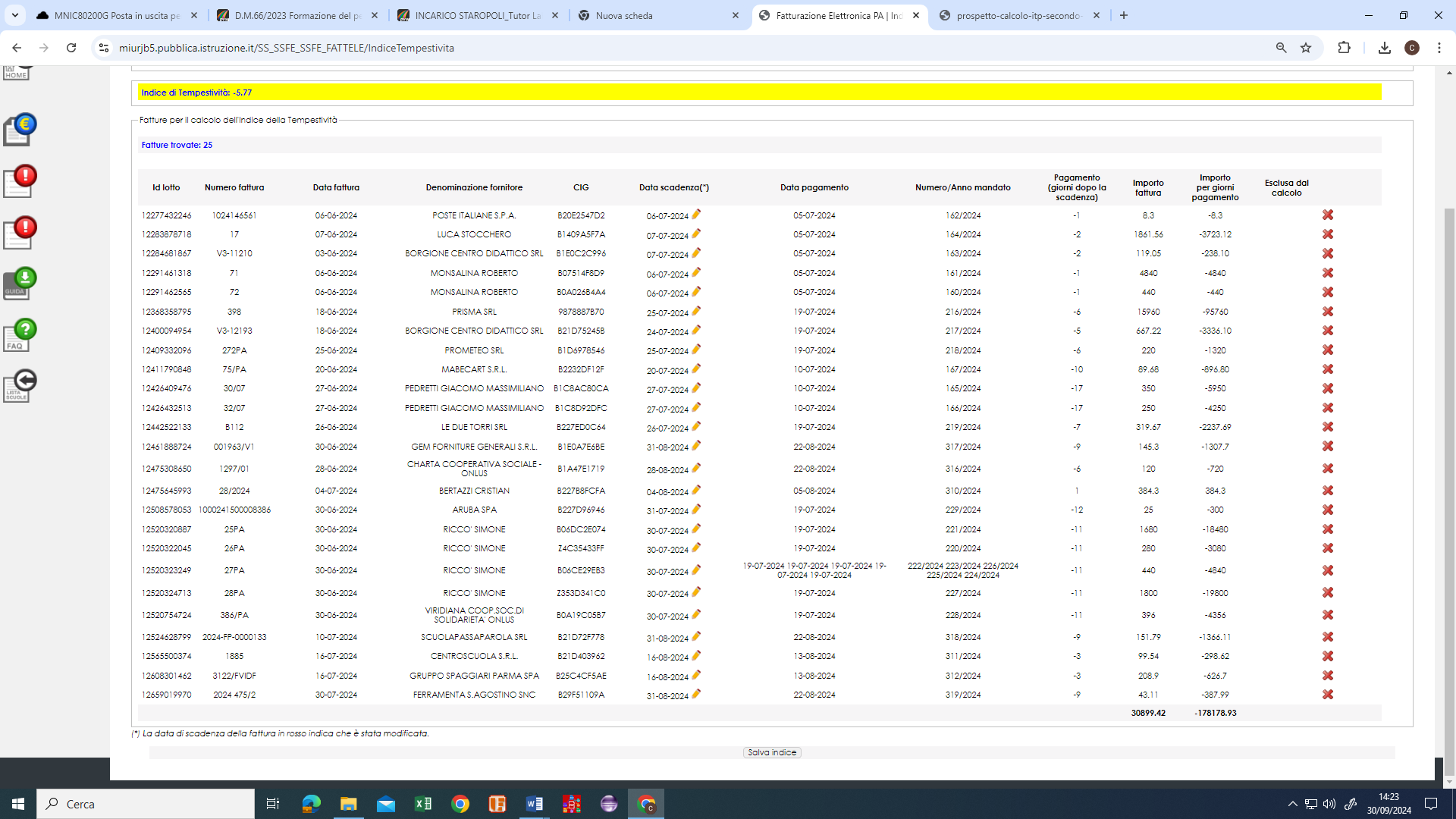This screenshot has height=819, width=1456.
Task: Show hidden system tray icons chevron
Action: 1292,804
